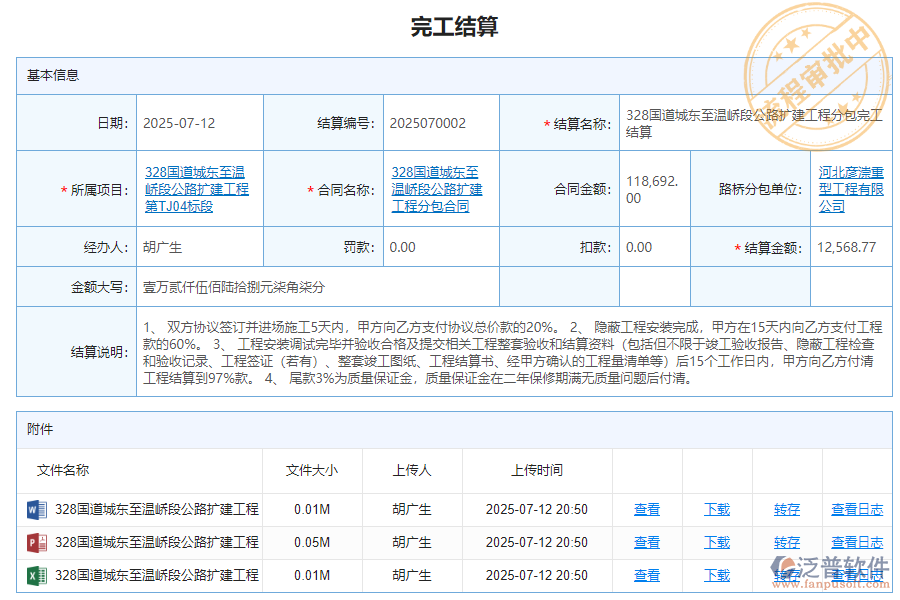
Task: Click 查看 on the first attachment row
Action: [647, 509]
